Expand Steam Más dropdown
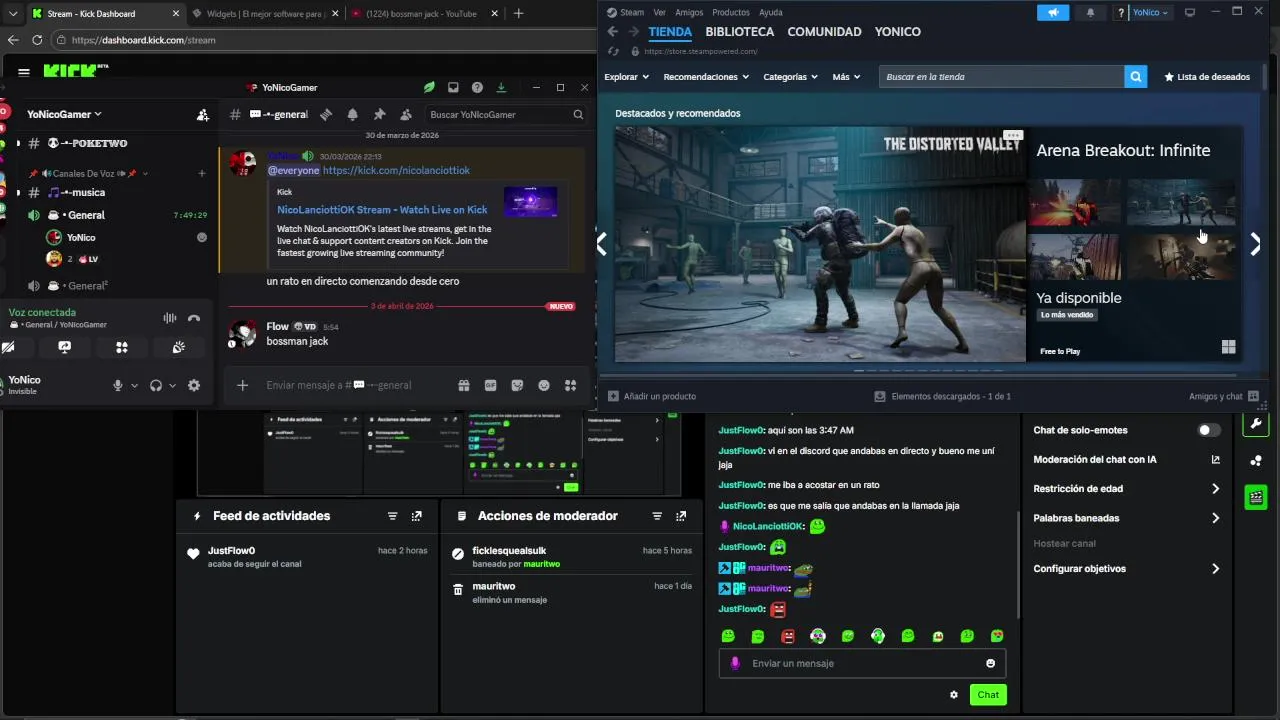Image resolution: width=1280 pixels, height=720 pixels. (x=846, y=77)
